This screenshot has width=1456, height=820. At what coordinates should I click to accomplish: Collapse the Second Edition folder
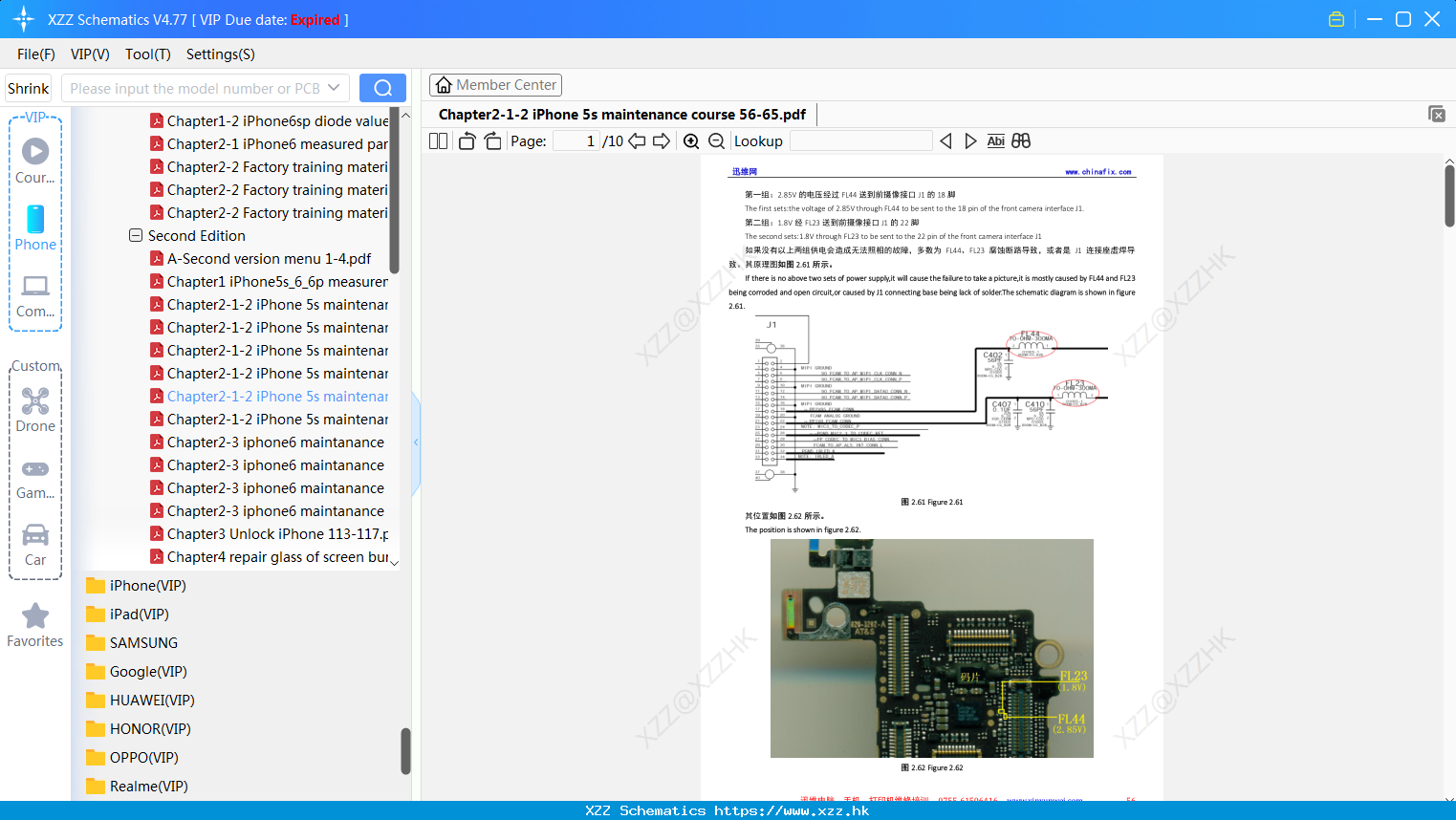(136, 235)
